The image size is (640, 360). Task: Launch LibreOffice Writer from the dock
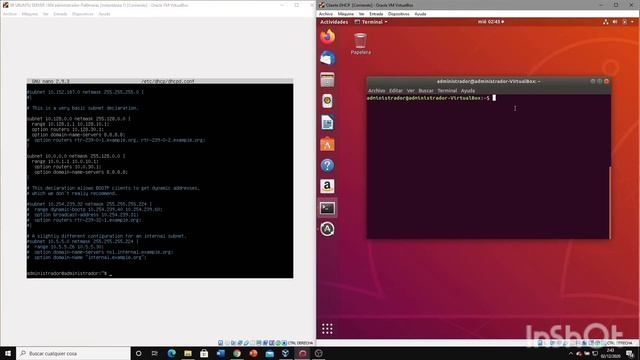327,122
